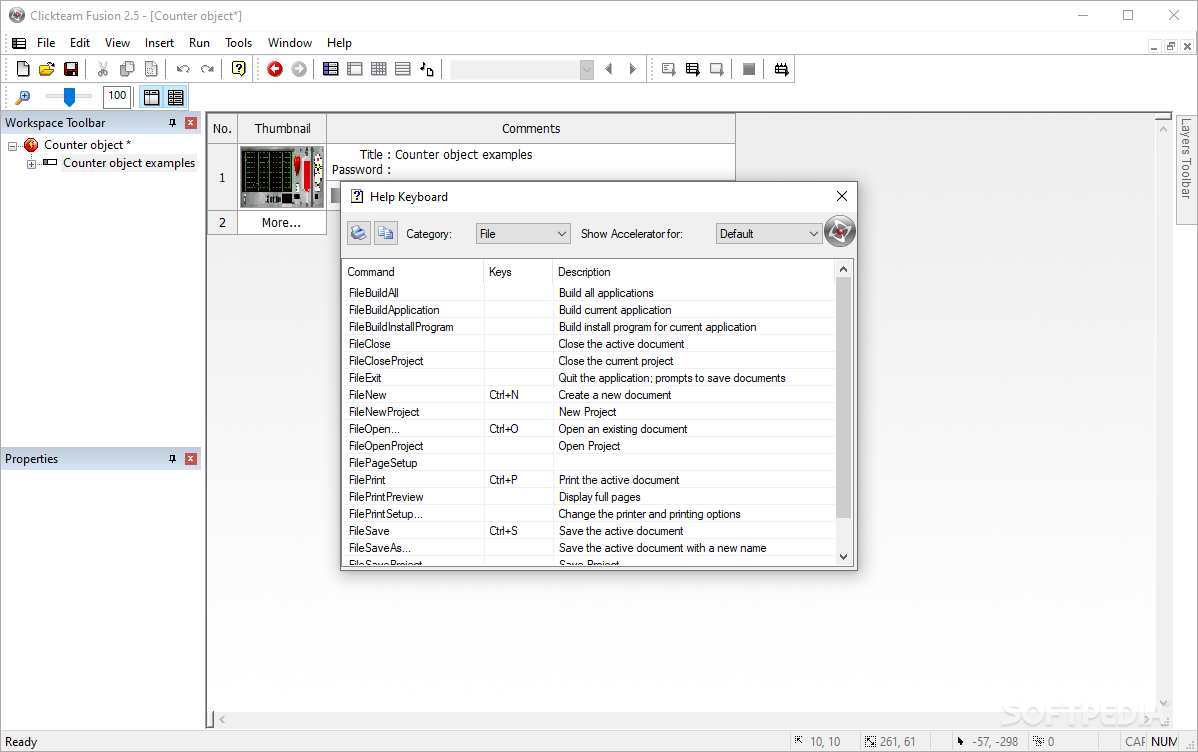Open the Event editor grid icon
The width and height of the screenshot is (1198, 752).
[x=378, y=70]
